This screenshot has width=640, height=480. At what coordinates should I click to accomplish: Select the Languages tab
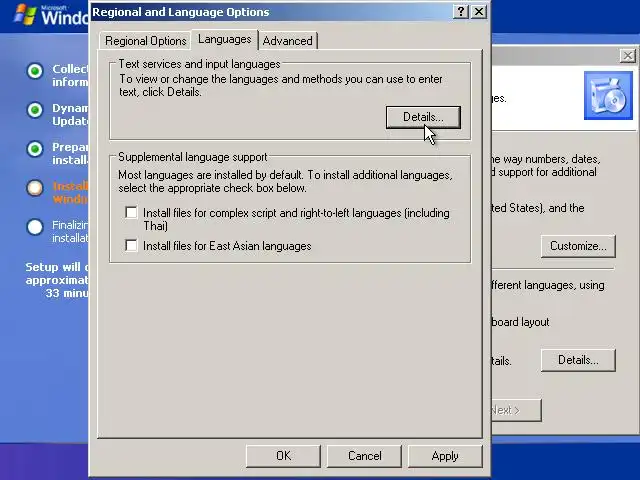click(x=224, y=39)
